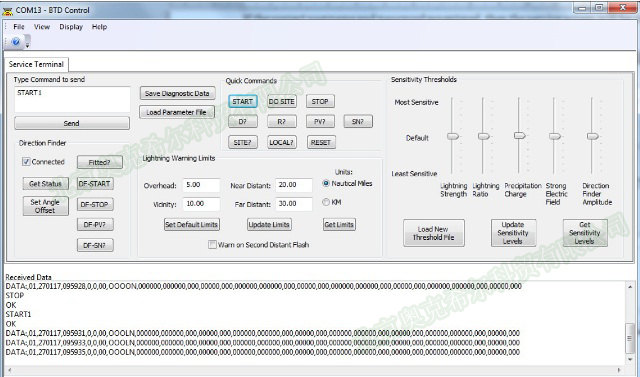
Task: Click the STOP quick command
Action: tap(320, 101)
